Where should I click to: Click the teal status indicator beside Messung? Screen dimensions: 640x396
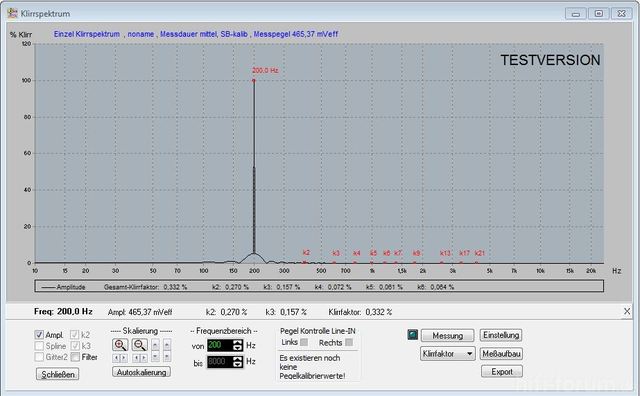[413, 335]
